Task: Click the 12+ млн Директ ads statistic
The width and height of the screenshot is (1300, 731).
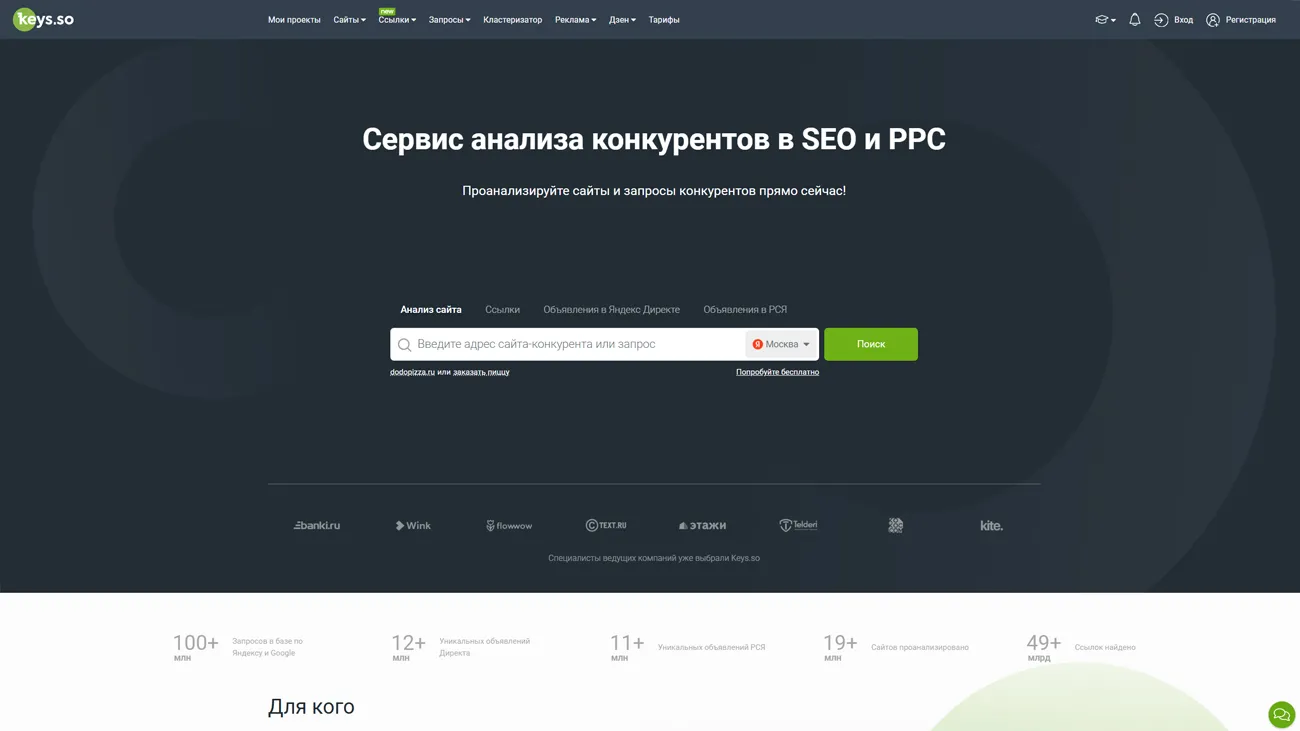Action: [x=461, y=647]
